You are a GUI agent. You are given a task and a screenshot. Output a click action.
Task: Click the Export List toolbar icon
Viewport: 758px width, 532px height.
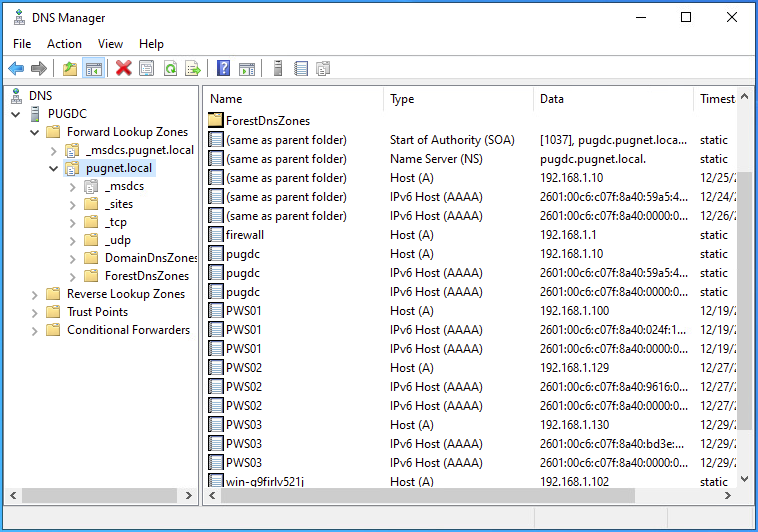[193, 69]
